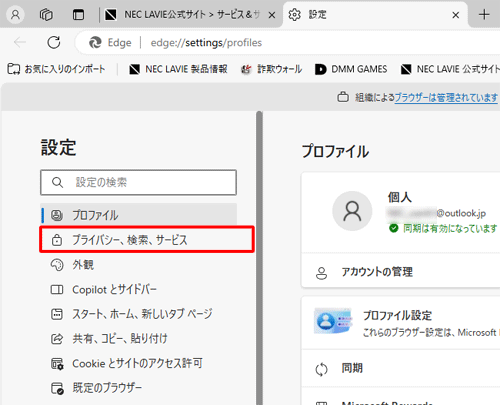Click the default browser icon

click(57, 388)
